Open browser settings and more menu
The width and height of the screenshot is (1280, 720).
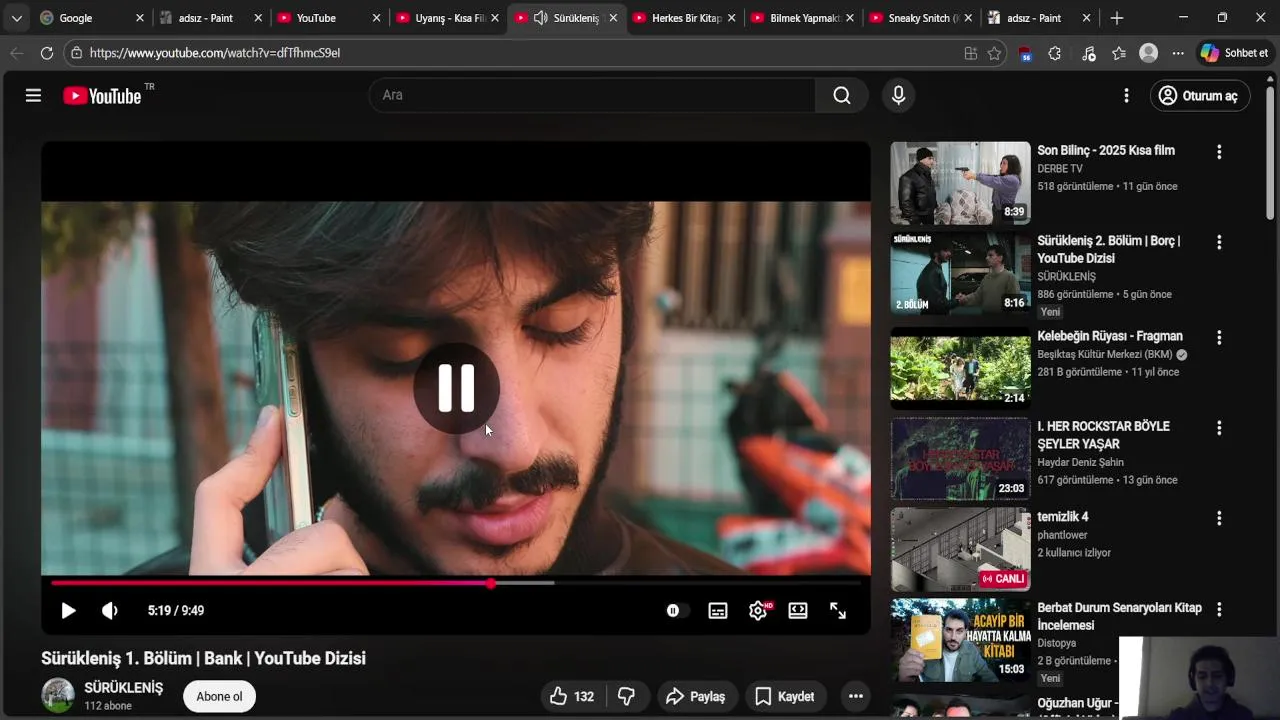[1178, 53]
